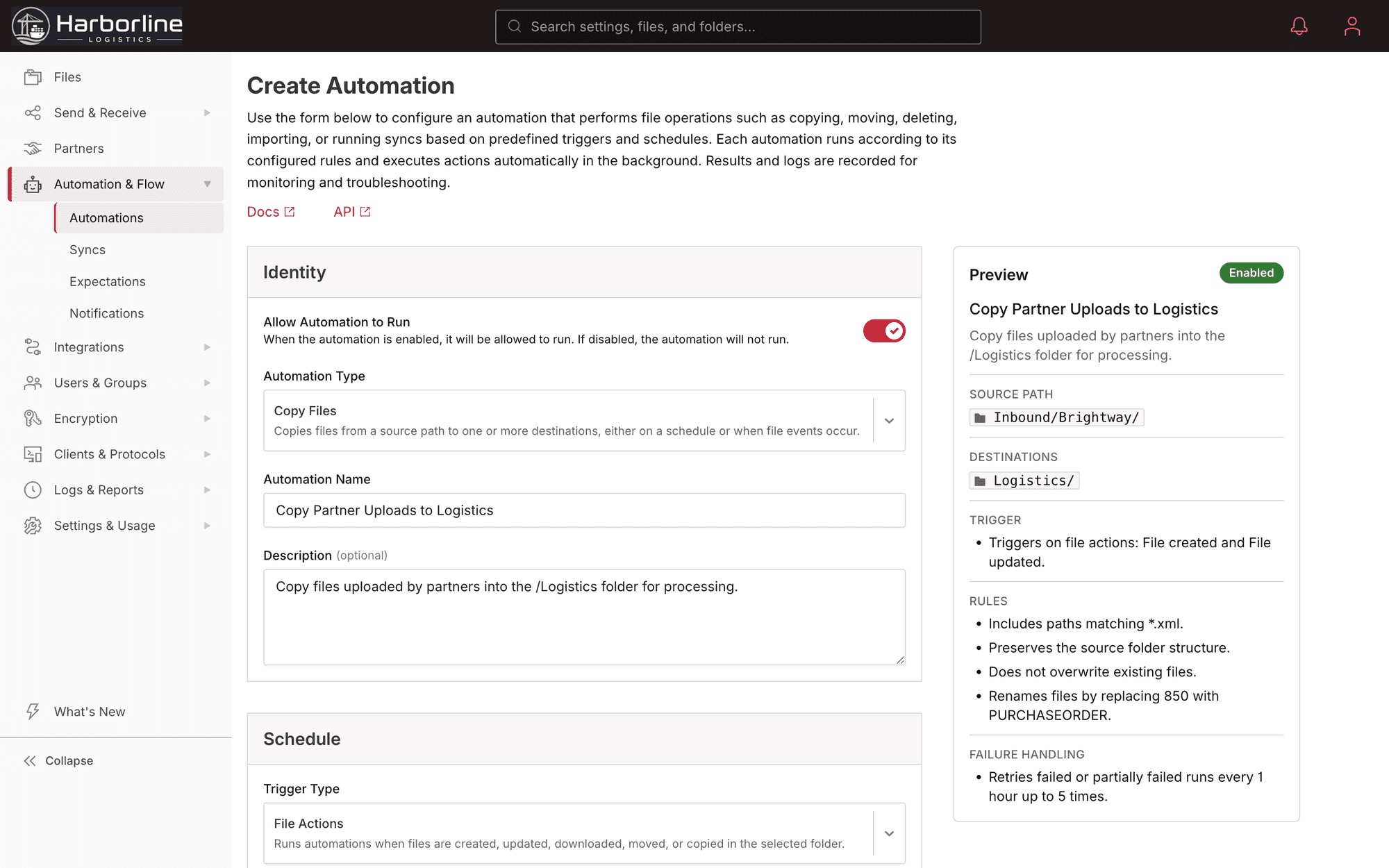The width and height of the screenshot is (1389, 868).
Task: Click the Description textarea resize handle
Action: click(x=900, y=660)
